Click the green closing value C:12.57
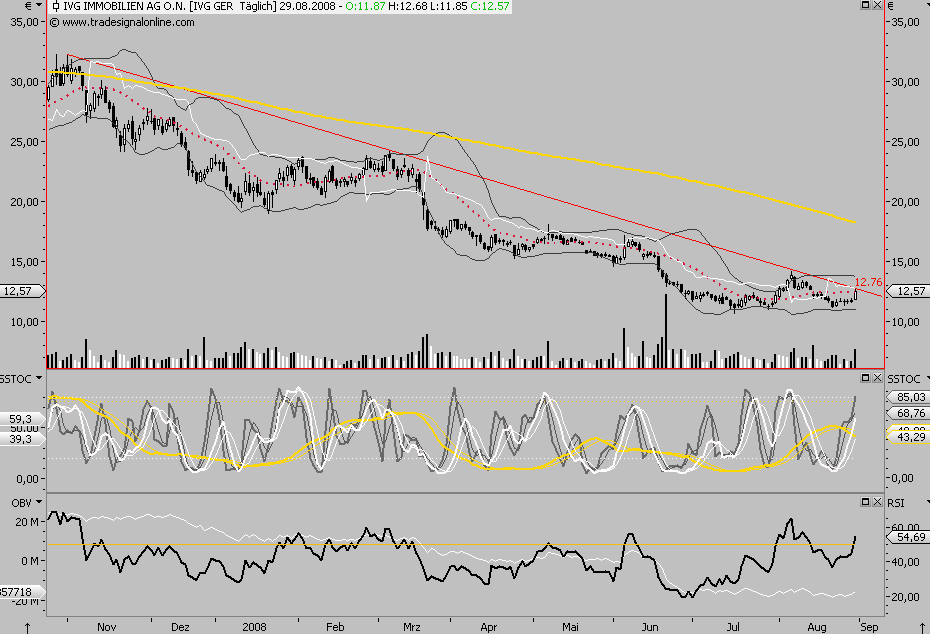 (490, 7)
